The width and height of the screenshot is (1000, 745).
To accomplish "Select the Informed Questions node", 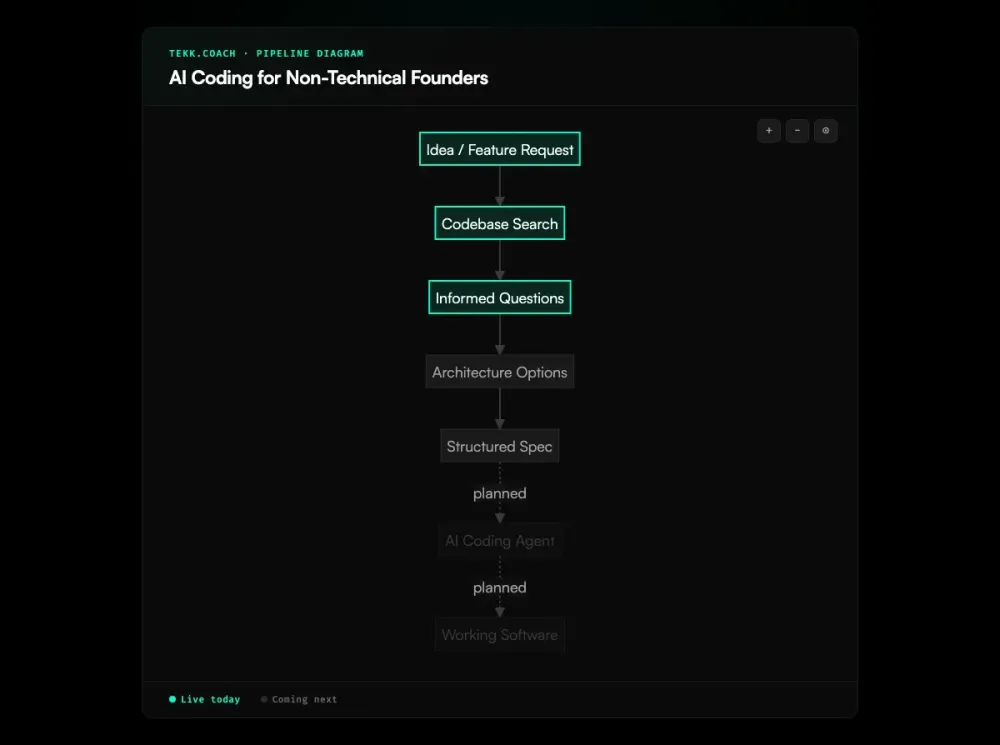I will pos(499,297).
